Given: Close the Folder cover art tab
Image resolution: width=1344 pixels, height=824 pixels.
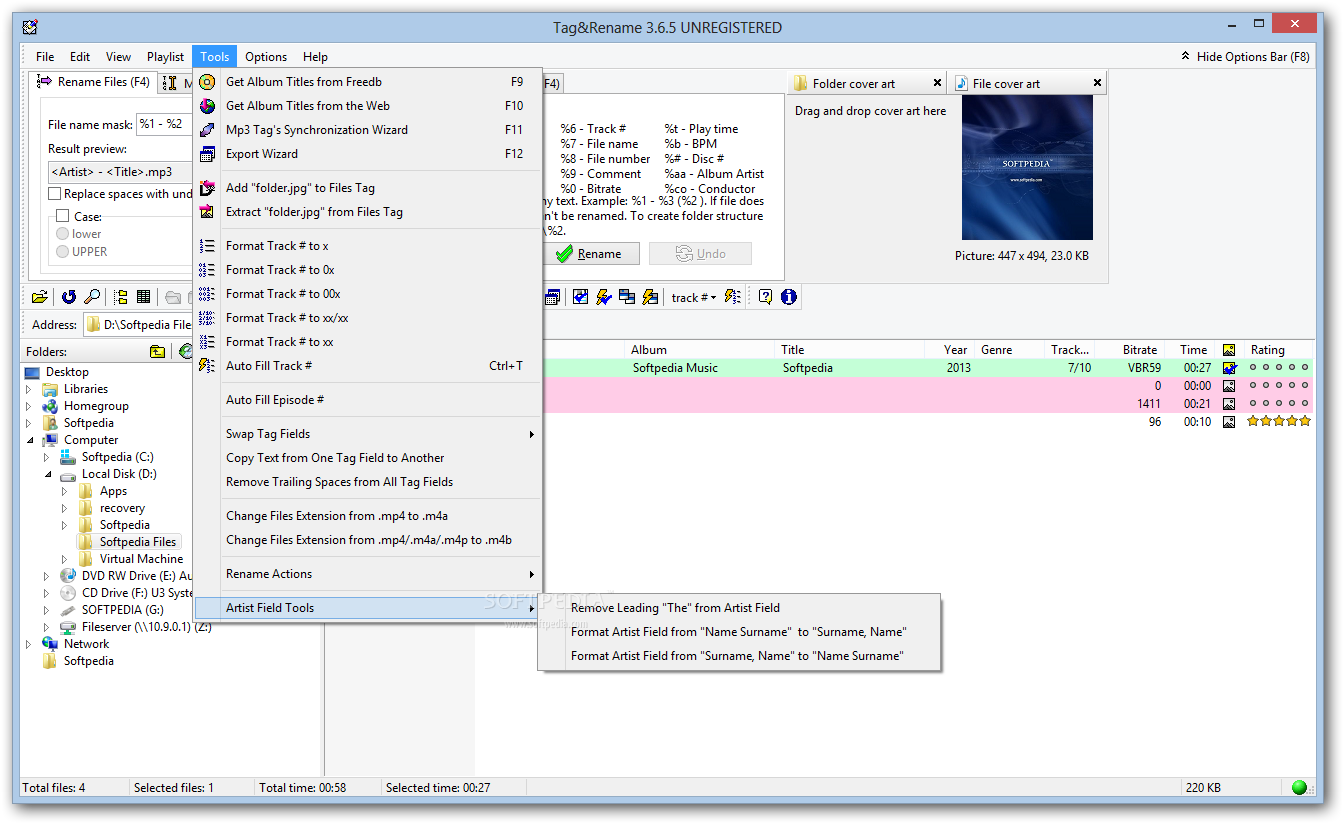Looking at the screenshot, I should [937, 83].
